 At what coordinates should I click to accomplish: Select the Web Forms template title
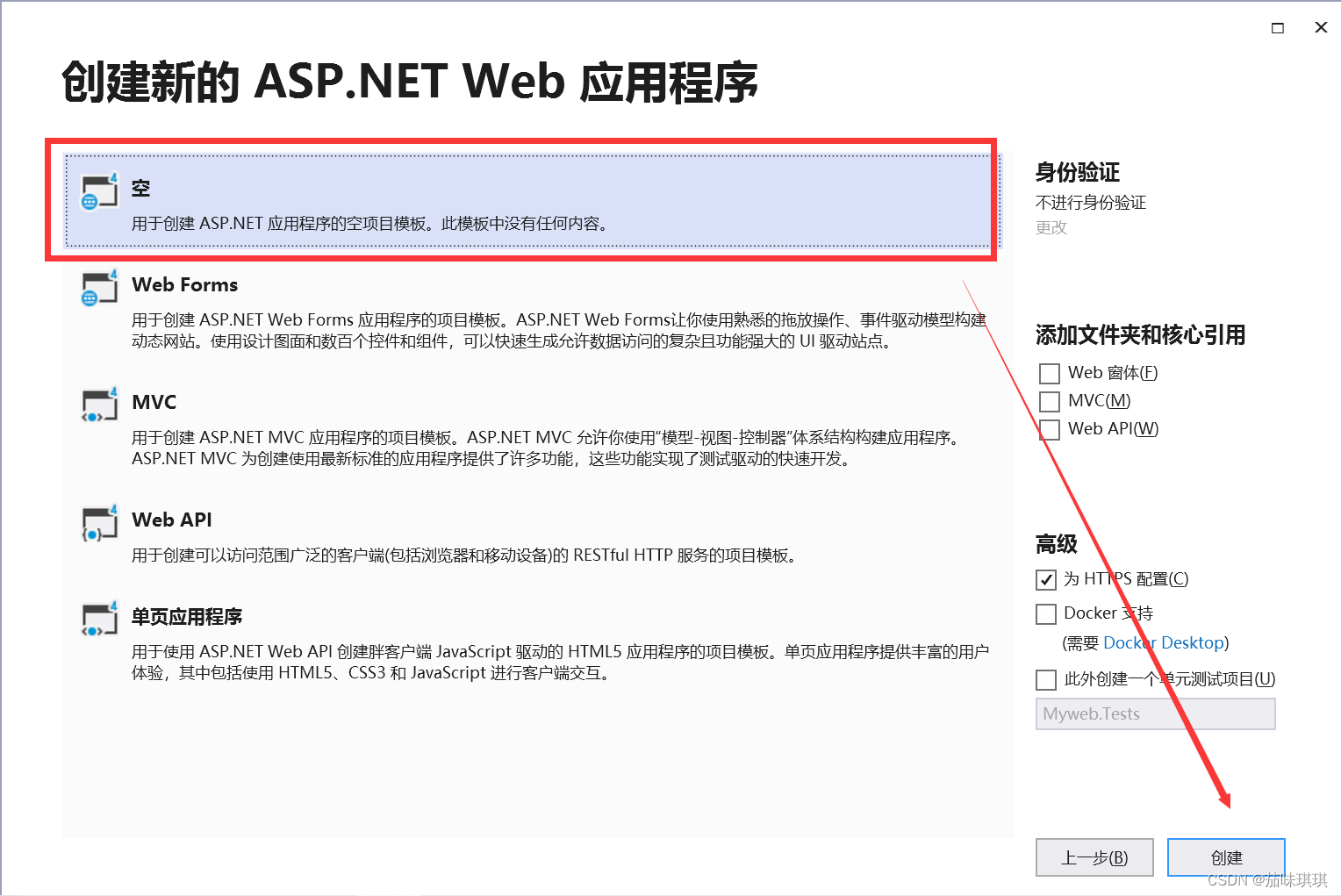click(x=185, y=285)
